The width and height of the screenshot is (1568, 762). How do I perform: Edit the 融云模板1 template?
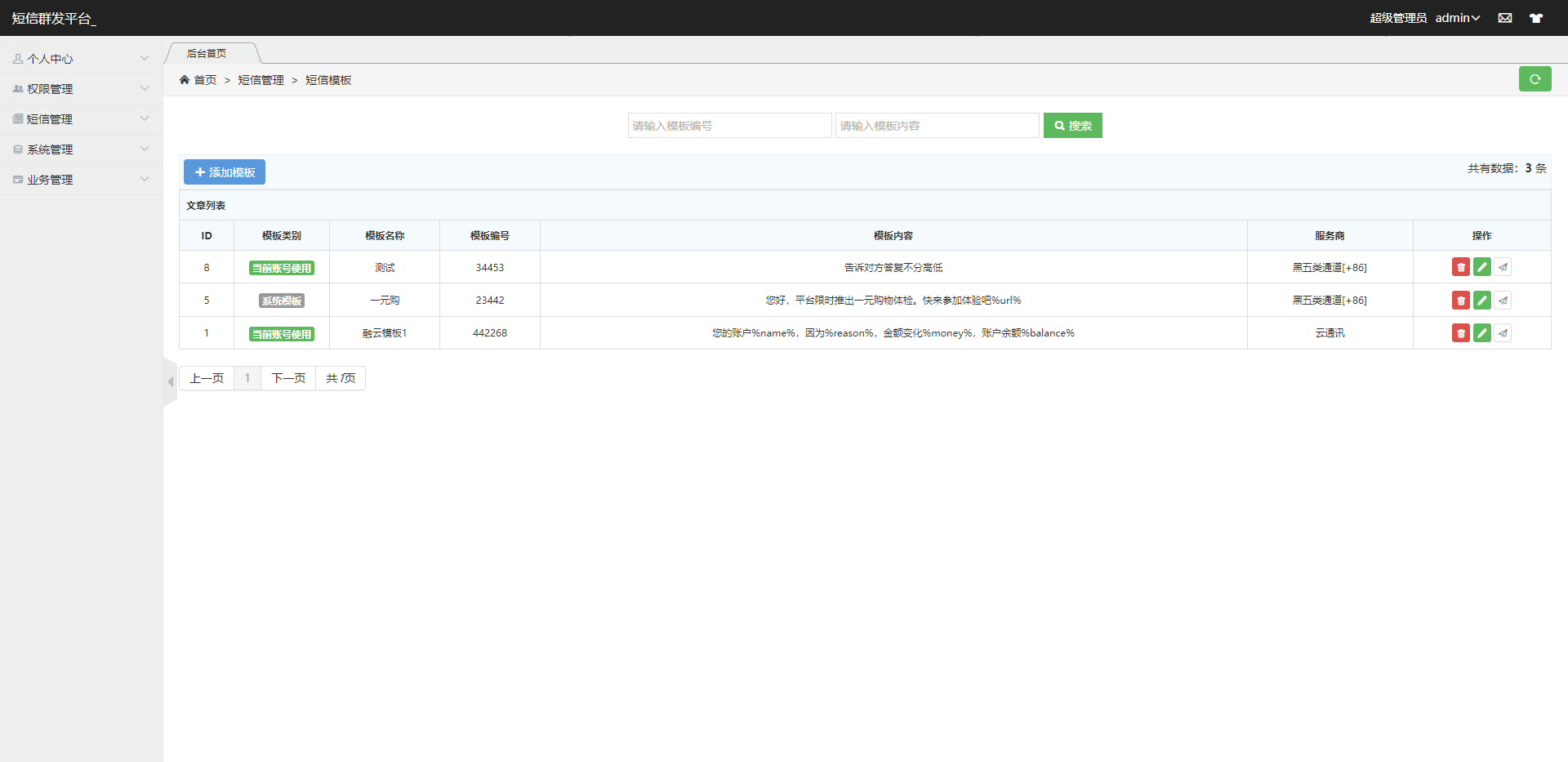point(1481,333)
